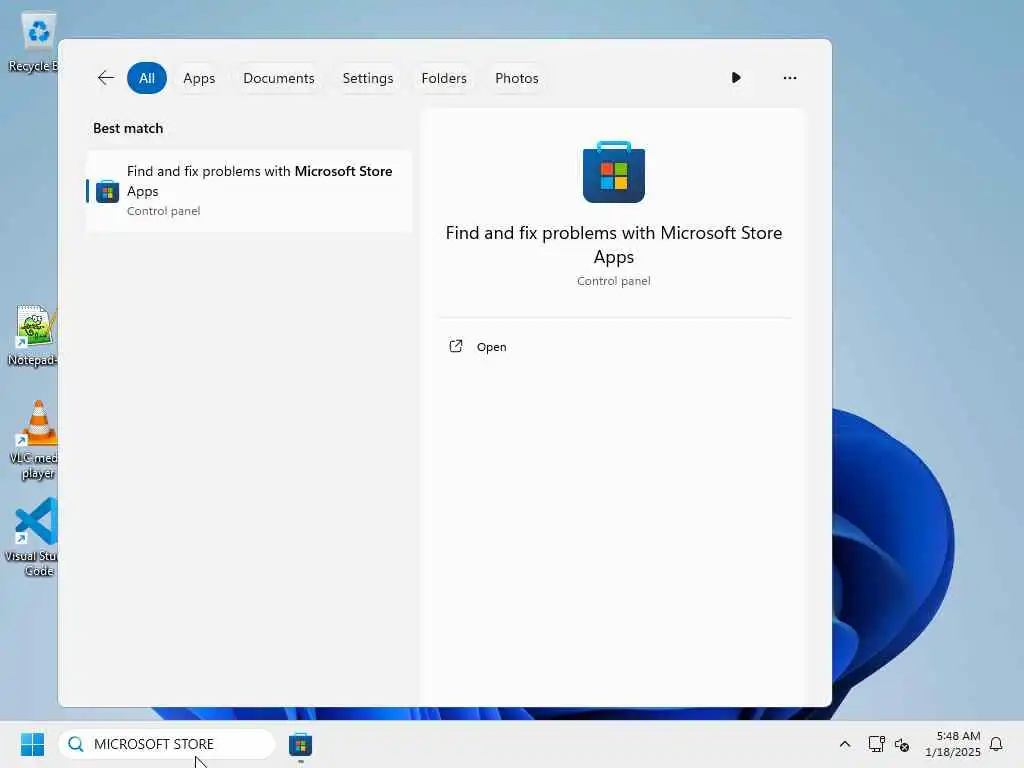Image resolution: width=1024 pixels, height=768 pixels.
Task: Filter results by Documents
Action: click(x=279, y=78)
